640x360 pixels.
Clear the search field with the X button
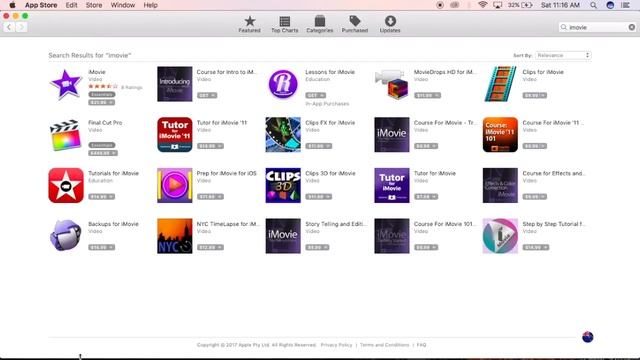tap(632, 27)
